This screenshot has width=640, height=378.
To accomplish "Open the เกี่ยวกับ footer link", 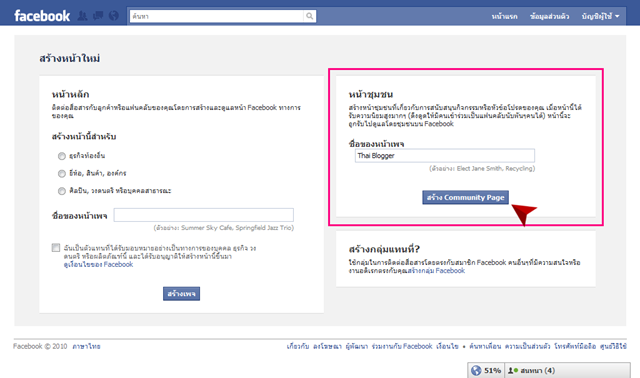I will pos(298,346).
